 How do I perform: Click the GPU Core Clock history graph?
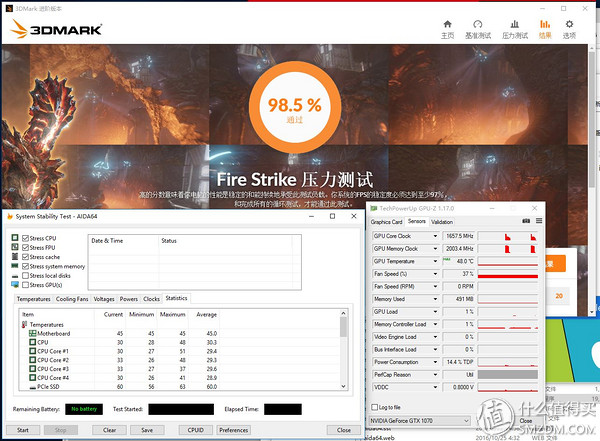[x=508, y=236]
